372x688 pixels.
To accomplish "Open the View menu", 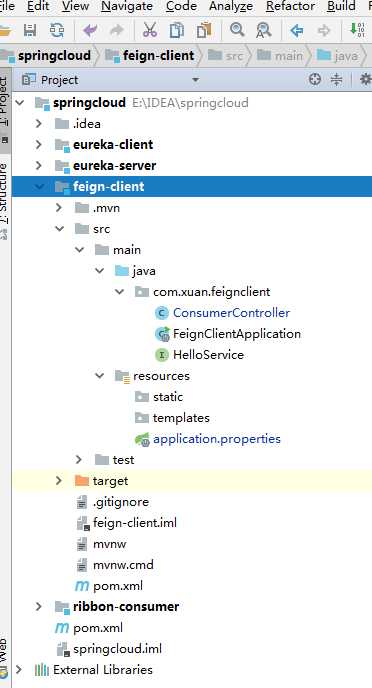I will click(75, 6).
